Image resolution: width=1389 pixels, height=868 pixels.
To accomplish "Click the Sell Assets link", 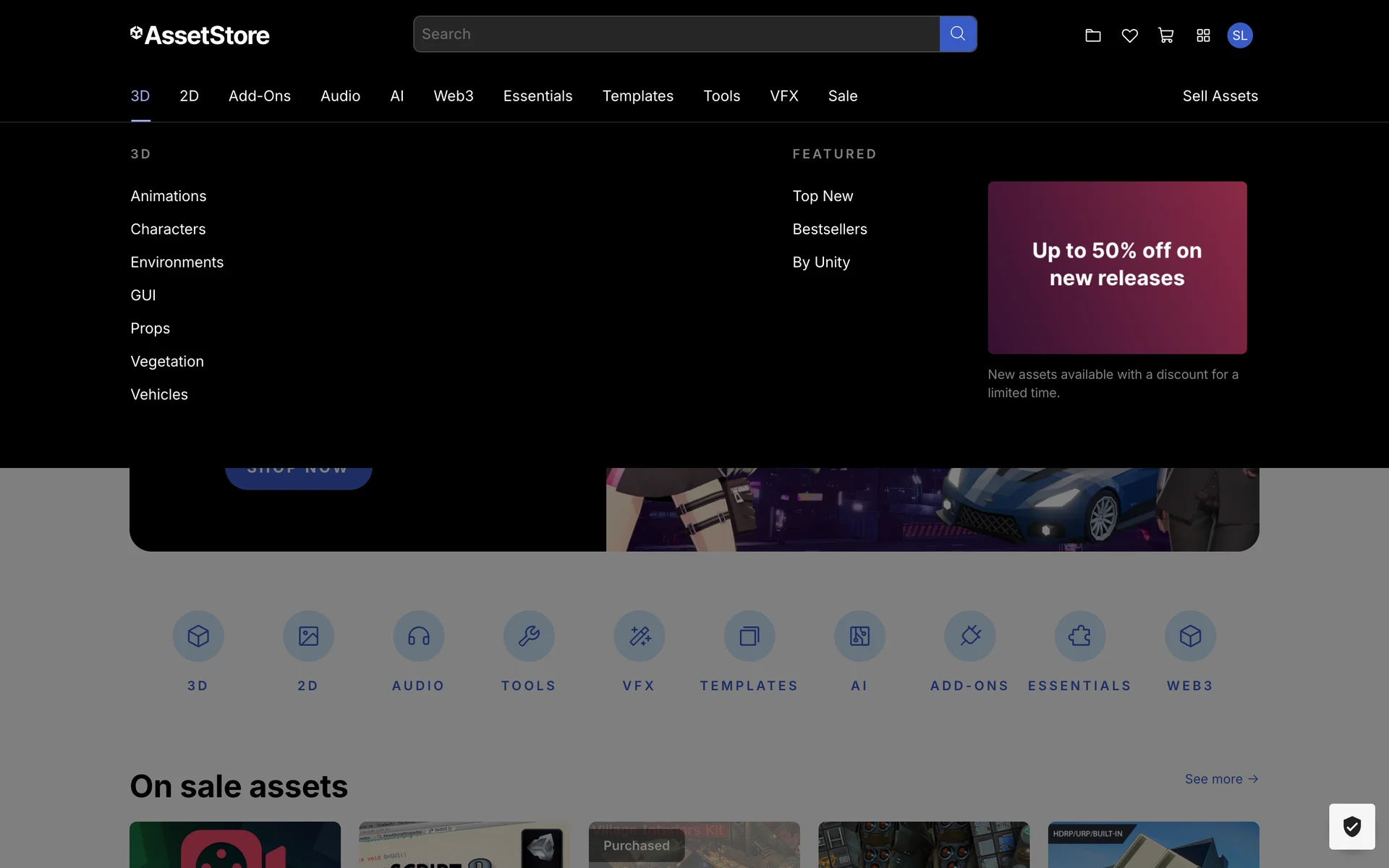I will (1220, 96).
